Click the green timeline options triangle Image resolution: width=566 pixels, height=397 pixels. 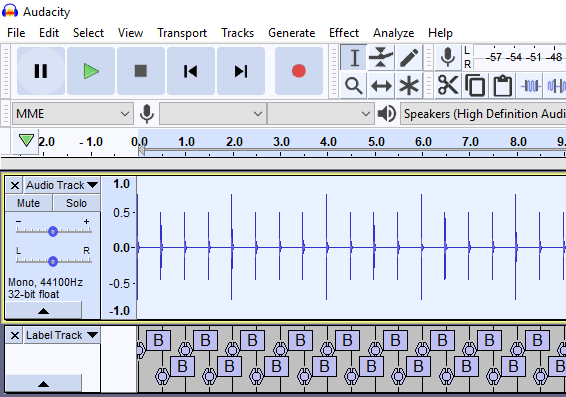pyautogui.click(x=26, y=141)
